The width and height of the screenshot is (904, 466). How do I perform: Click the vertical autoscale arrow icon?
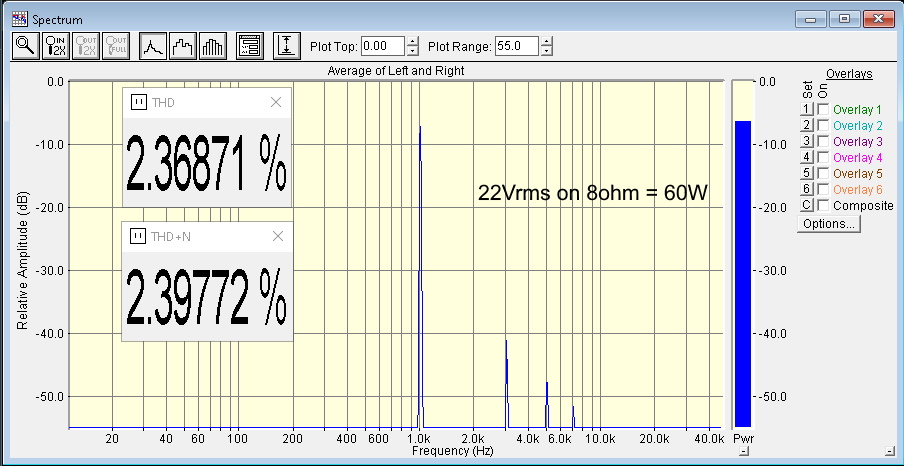pyautogui.click(x=287, y=46)
